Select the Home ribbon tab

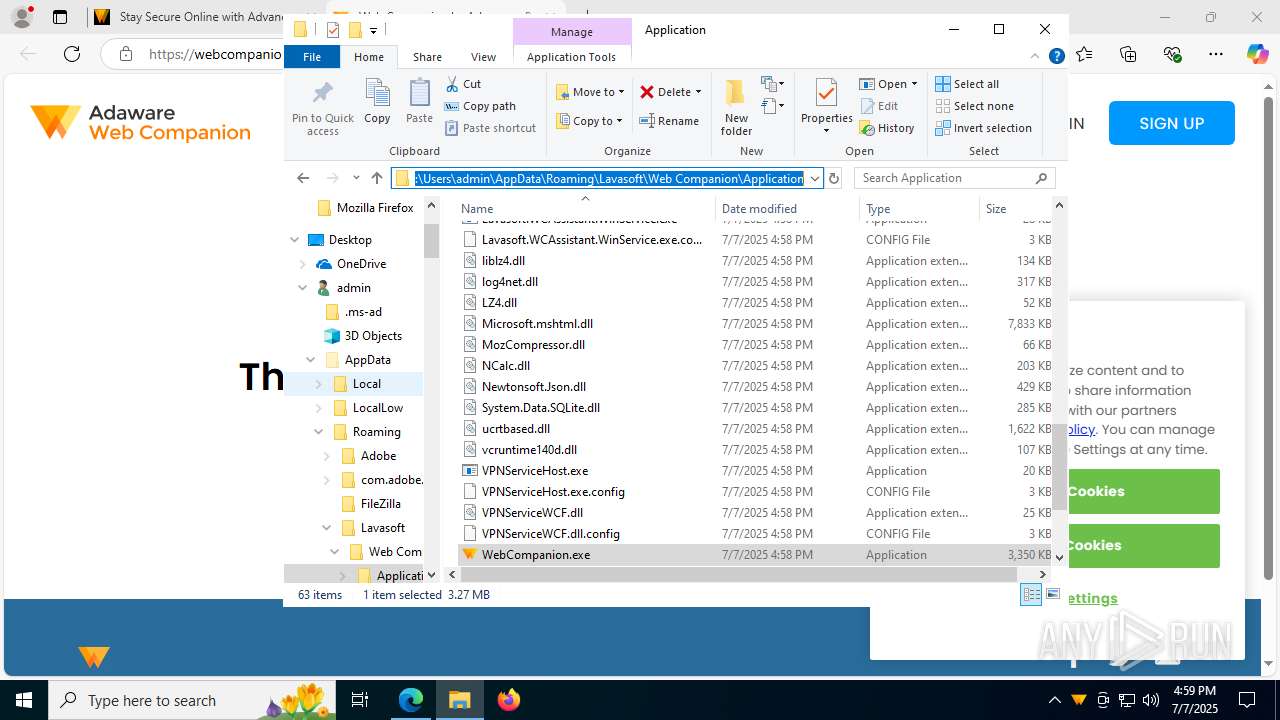point(369,57)
